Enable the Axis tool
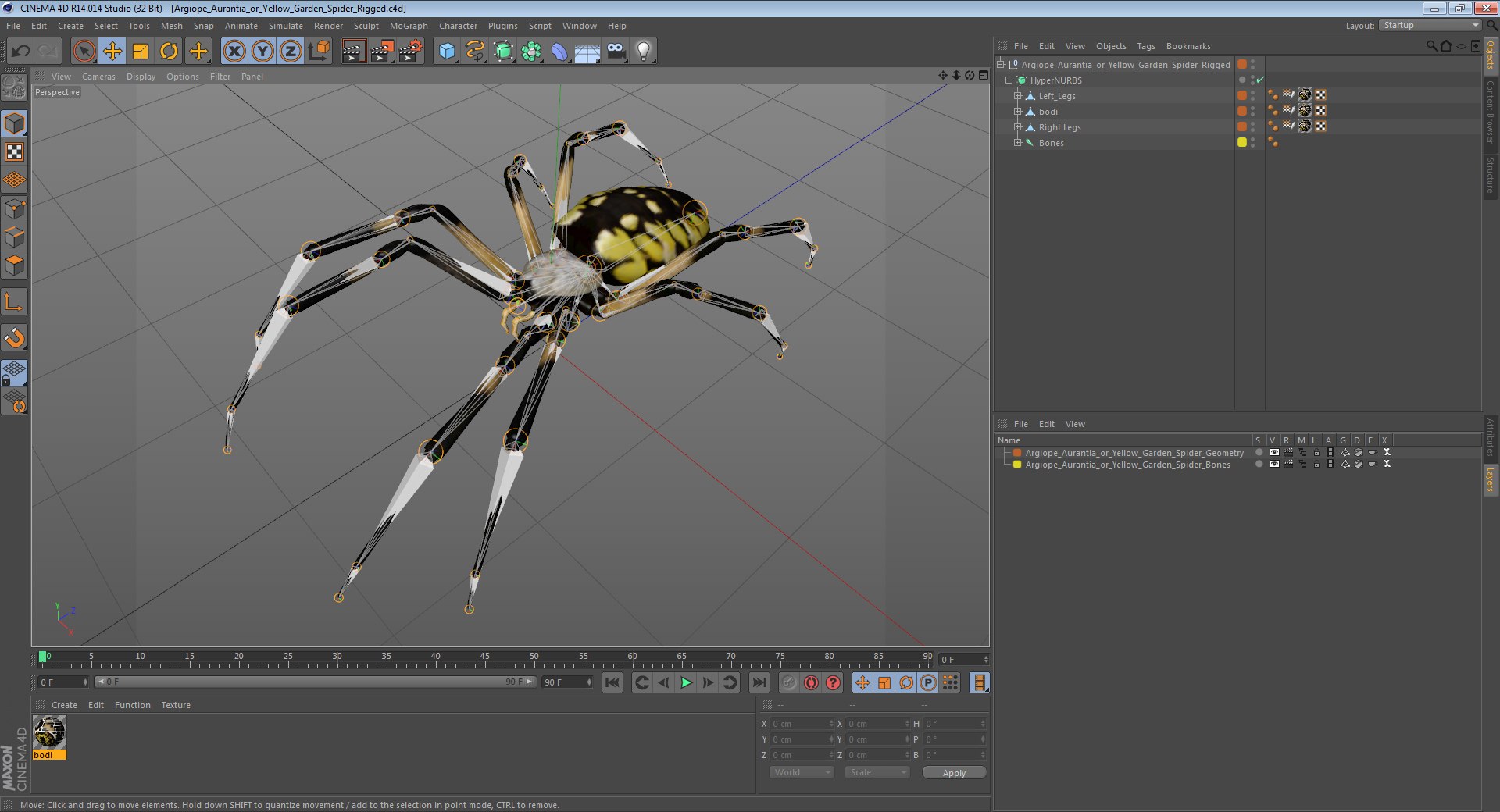 14,301
